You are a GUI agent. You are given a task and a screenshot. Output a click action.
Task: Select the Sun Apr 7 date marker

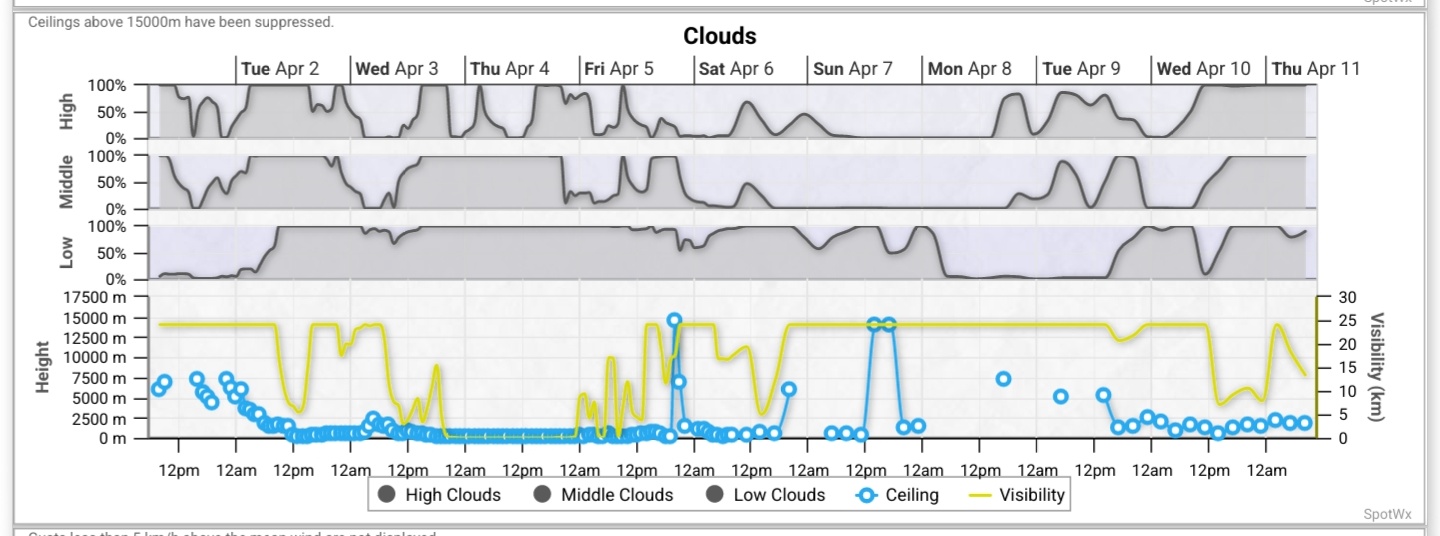tap(853, 69)
